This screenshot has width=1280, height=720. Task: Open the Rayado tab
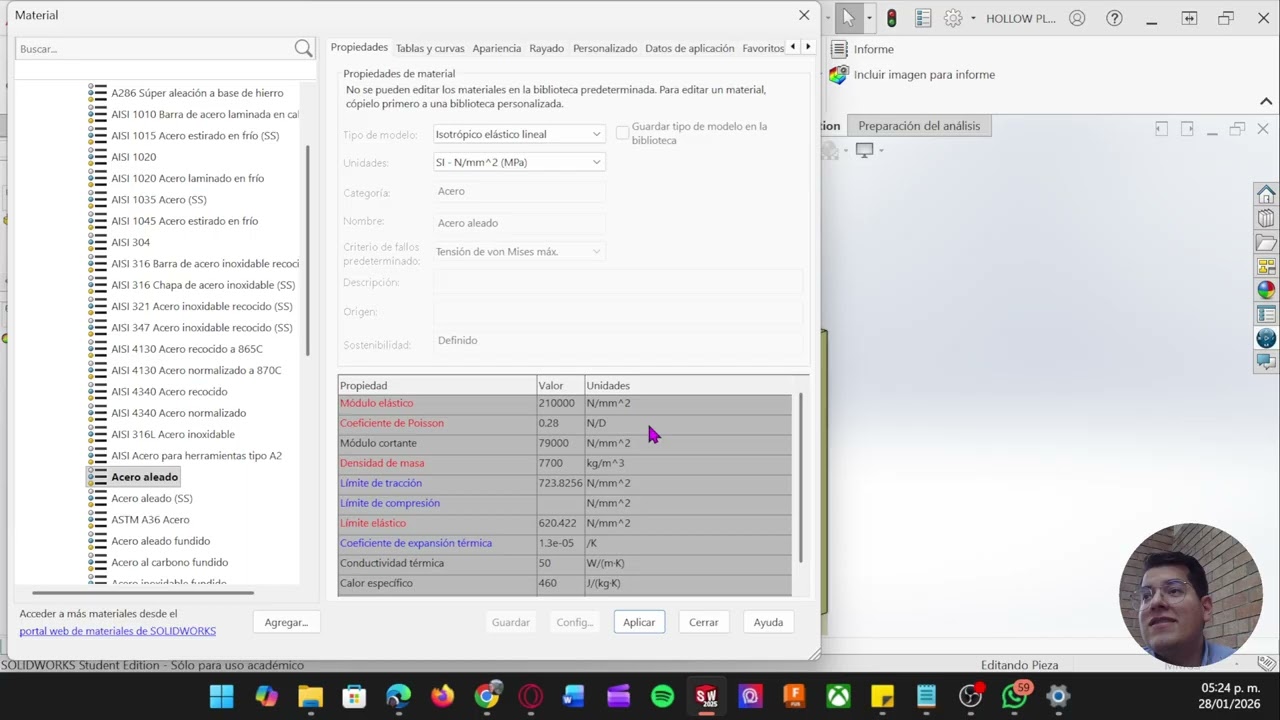547,48
